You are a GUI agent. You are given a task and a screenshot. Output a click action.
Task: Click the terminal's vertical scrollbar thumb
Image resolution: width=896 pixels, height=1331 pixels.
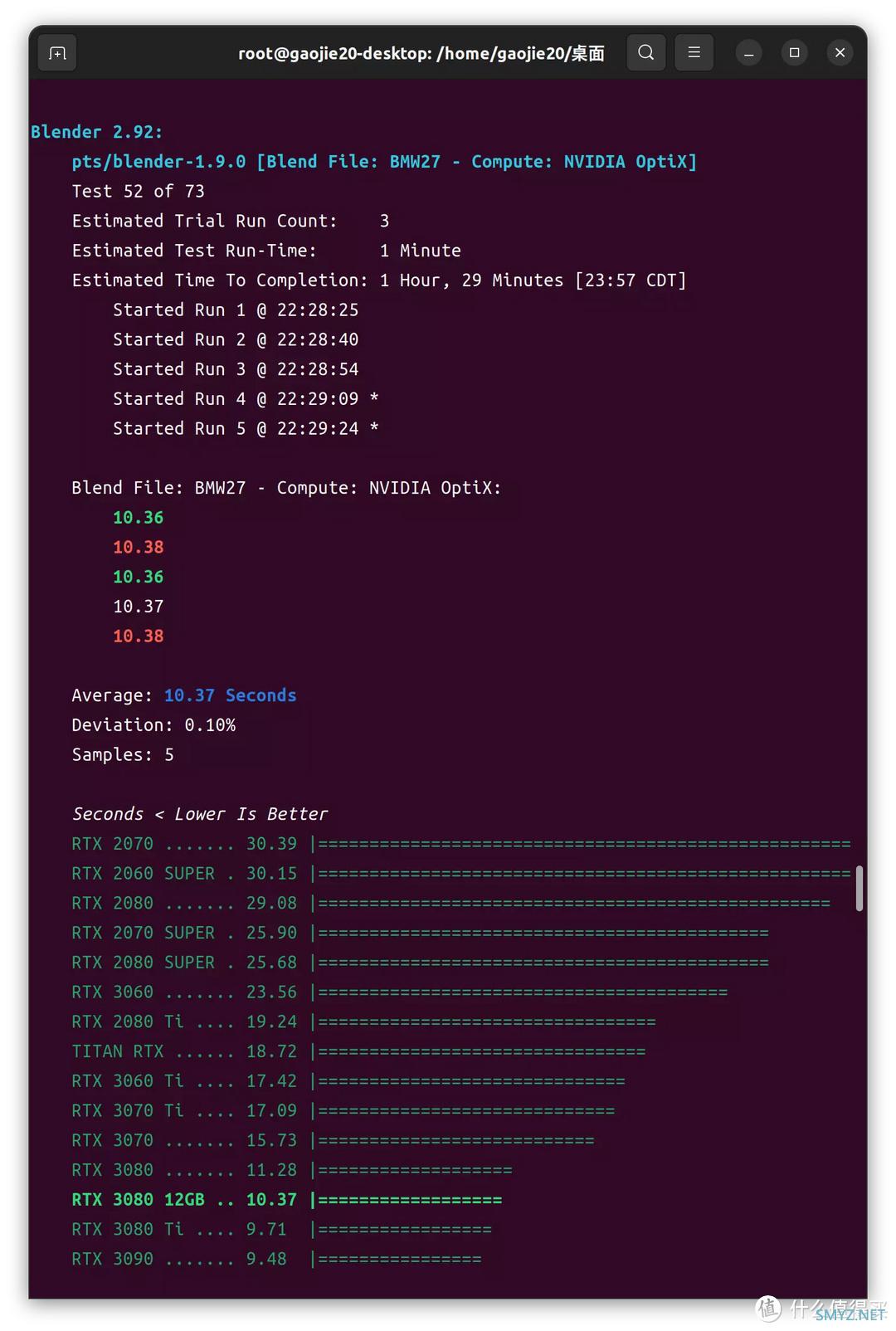pyautogui.click(x=859, y=888)
